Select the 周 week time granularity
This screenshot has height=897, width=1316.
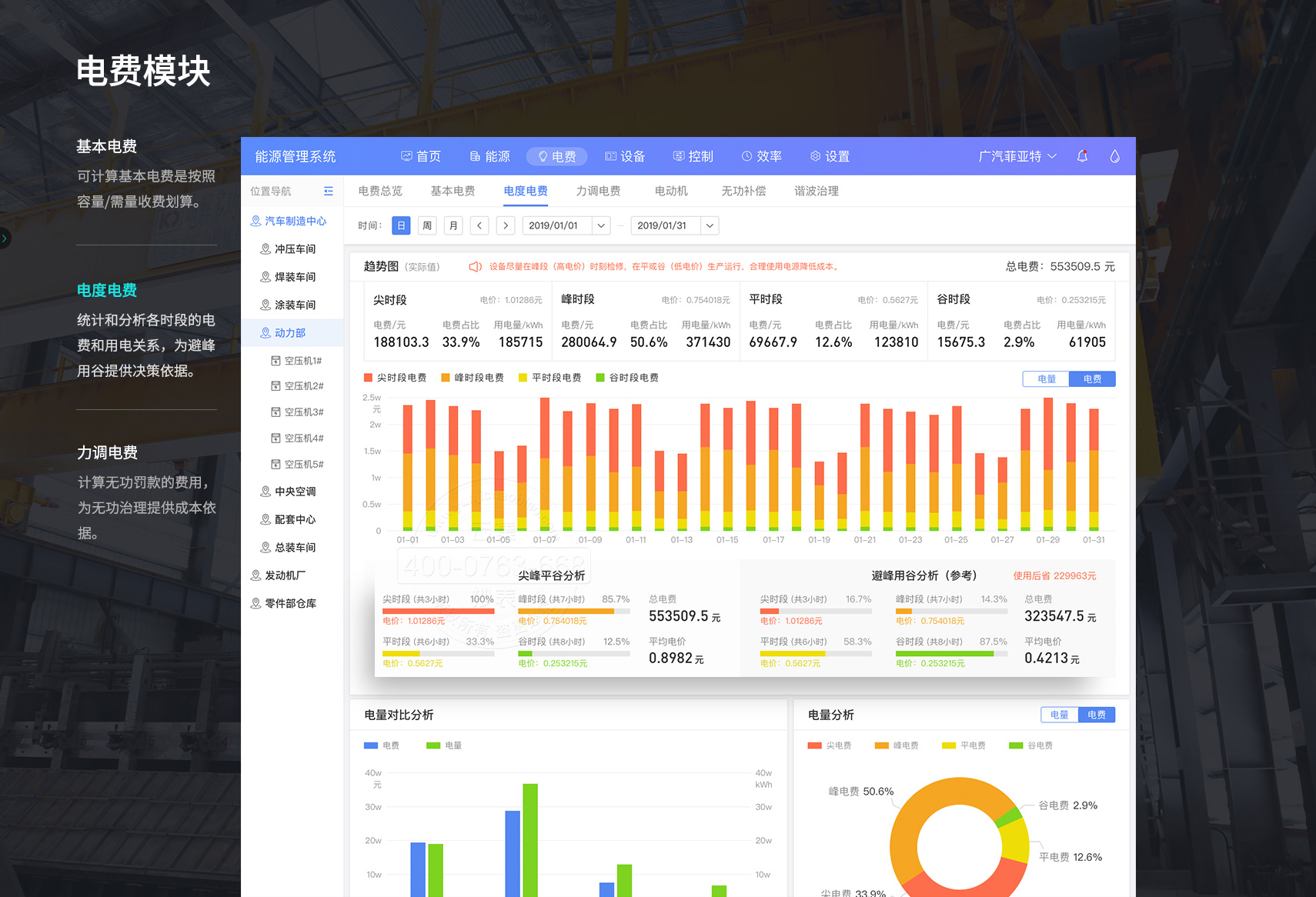point(427,225)
